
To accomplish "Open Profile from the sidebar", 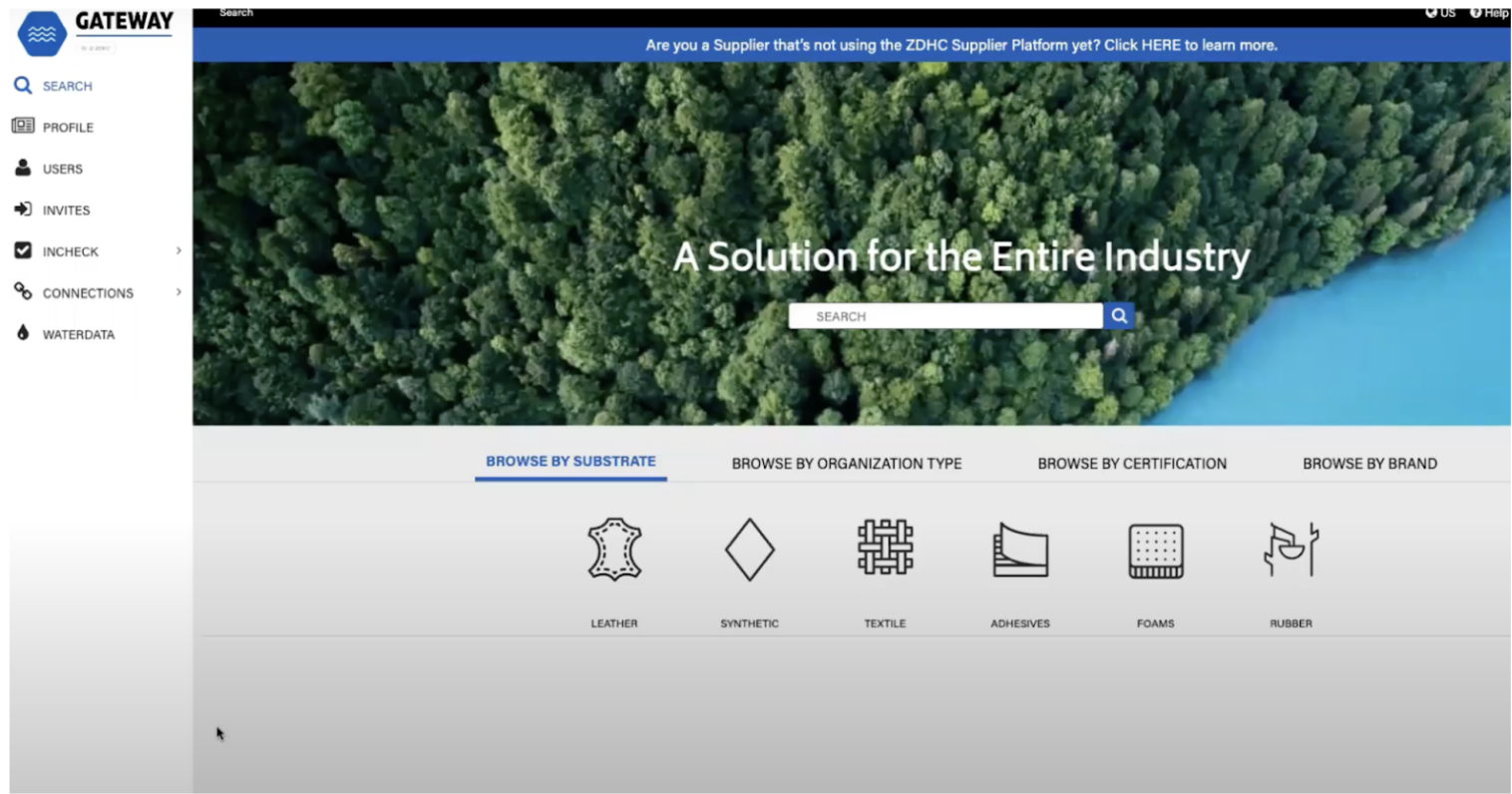I will coord(67,128).
